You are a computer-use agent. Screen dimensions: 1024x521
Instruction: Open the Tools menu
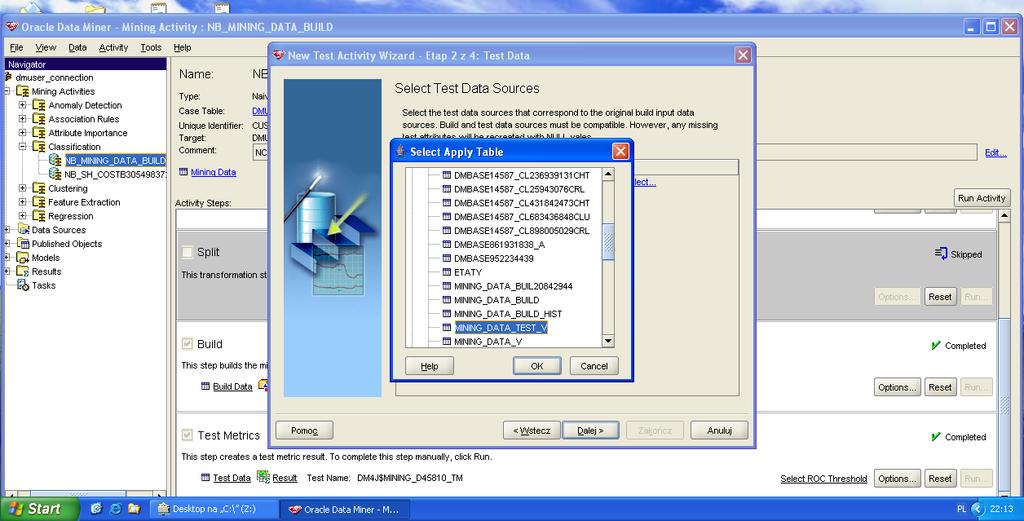151,48
